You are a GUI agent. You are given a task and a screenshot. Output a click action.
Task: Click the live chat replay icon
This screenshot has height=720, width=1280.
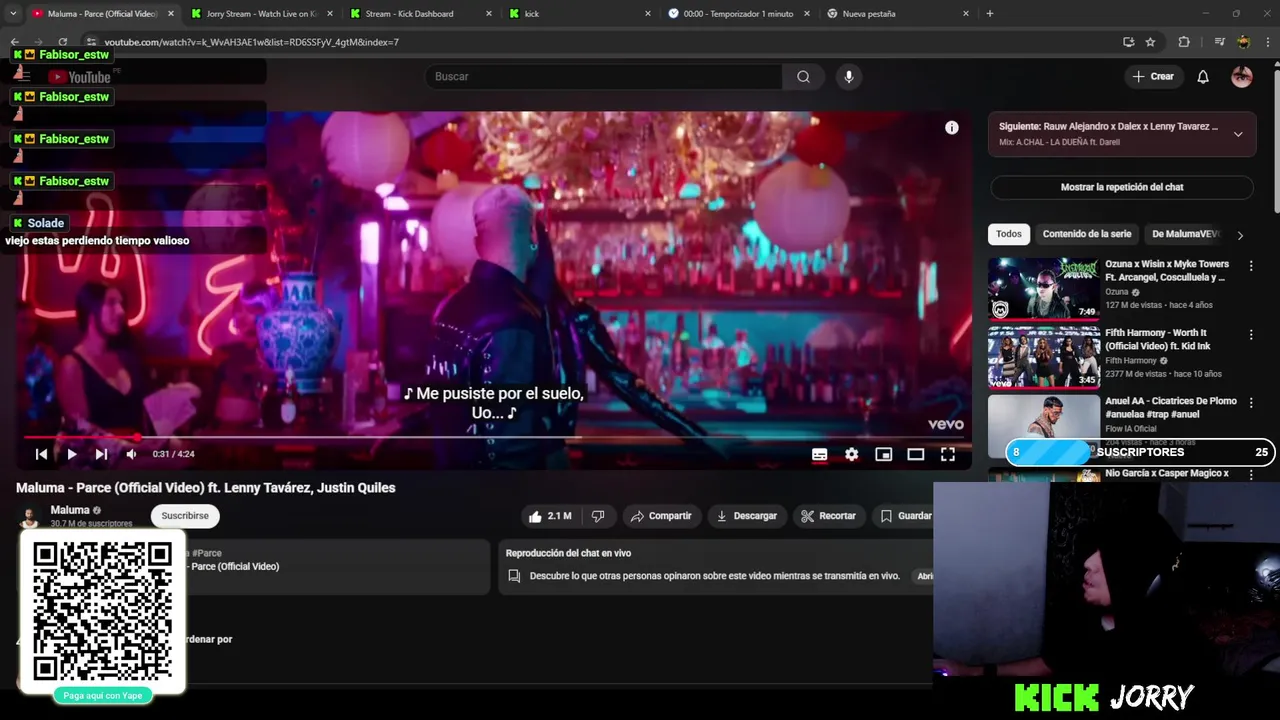click(x=514, y=576)
